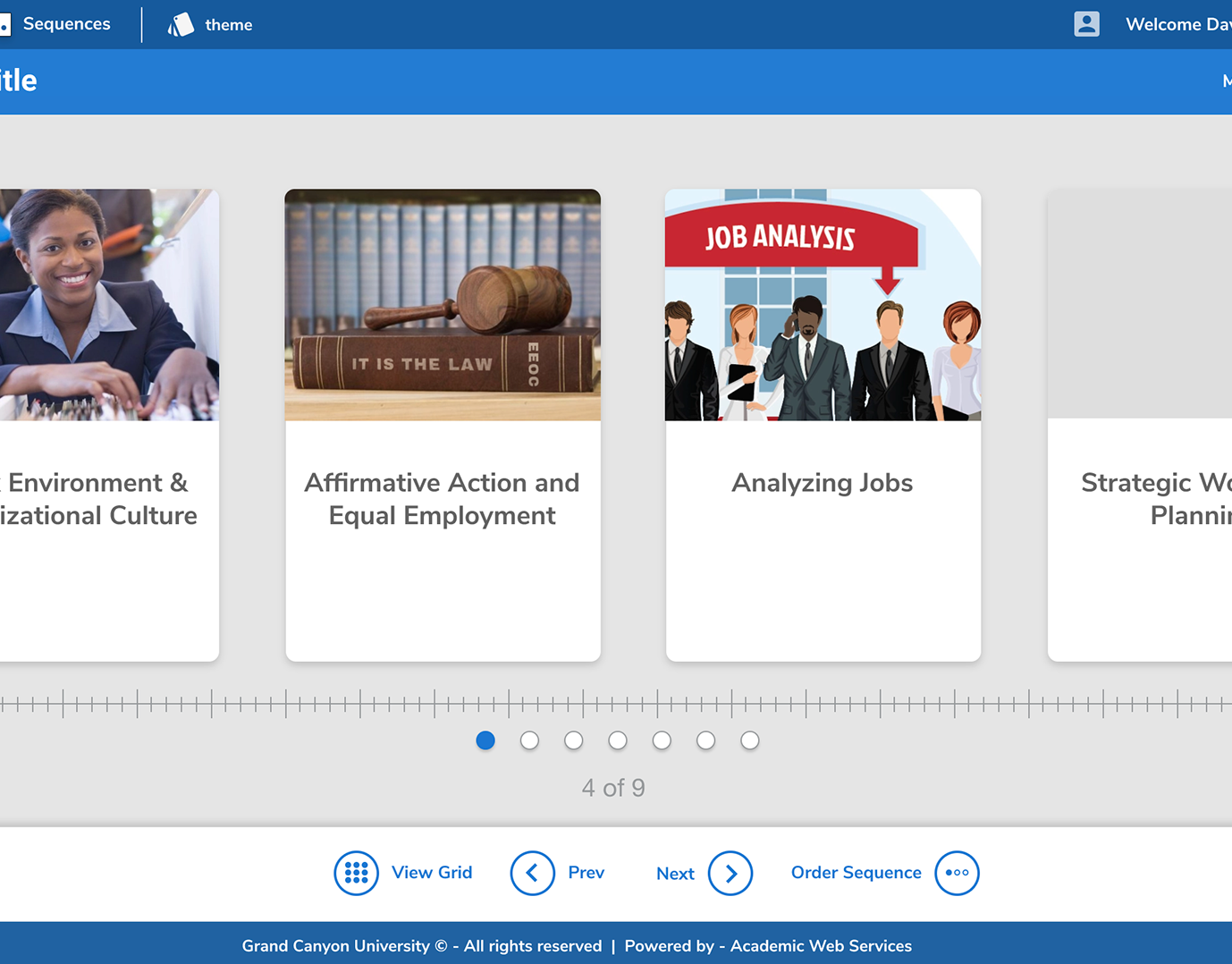
Task: Click the Strategic Workforce Planning card title
Action: pyautogui.click(x=1156, y=499)
